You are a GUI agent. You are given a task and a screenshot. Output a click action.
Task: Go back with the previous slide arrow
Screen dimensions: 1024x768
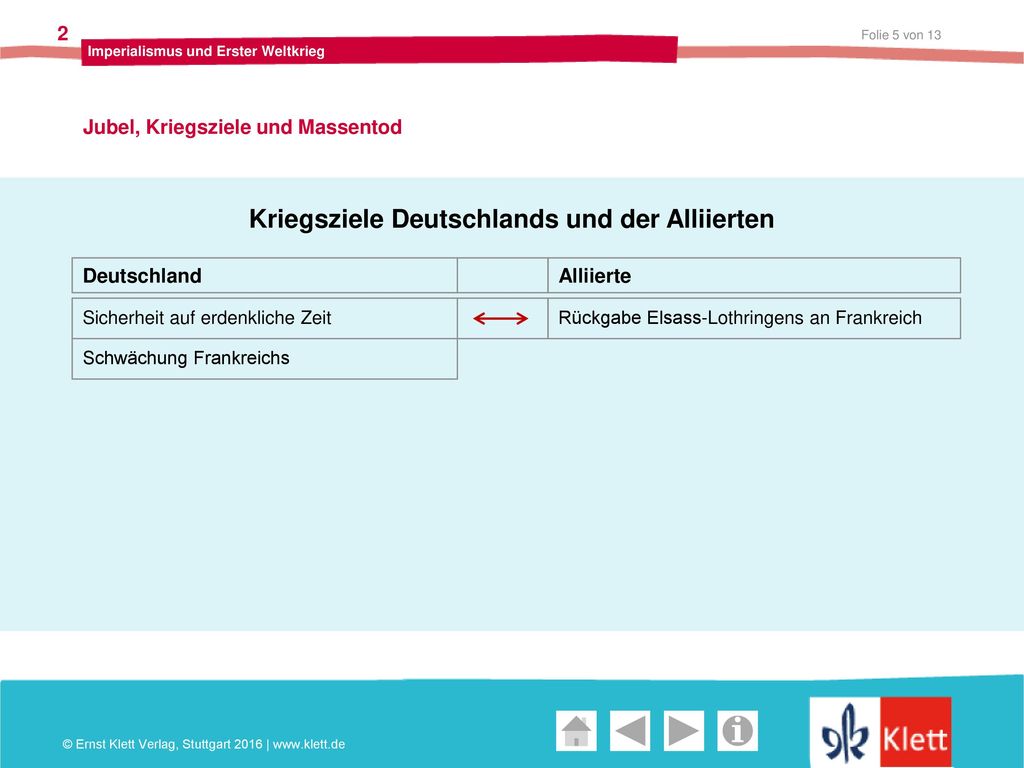pos(630,731)
